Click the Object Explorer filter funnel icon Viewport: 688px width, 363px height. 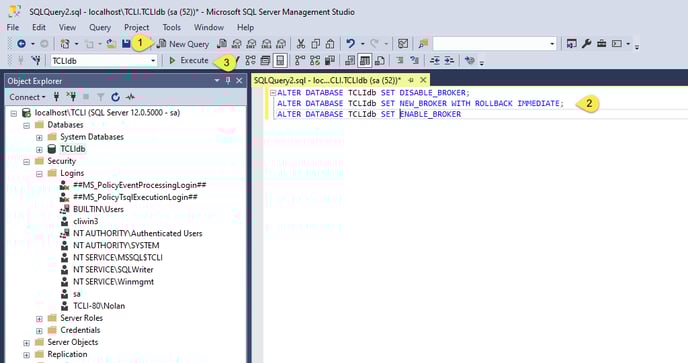pos(100,97)
